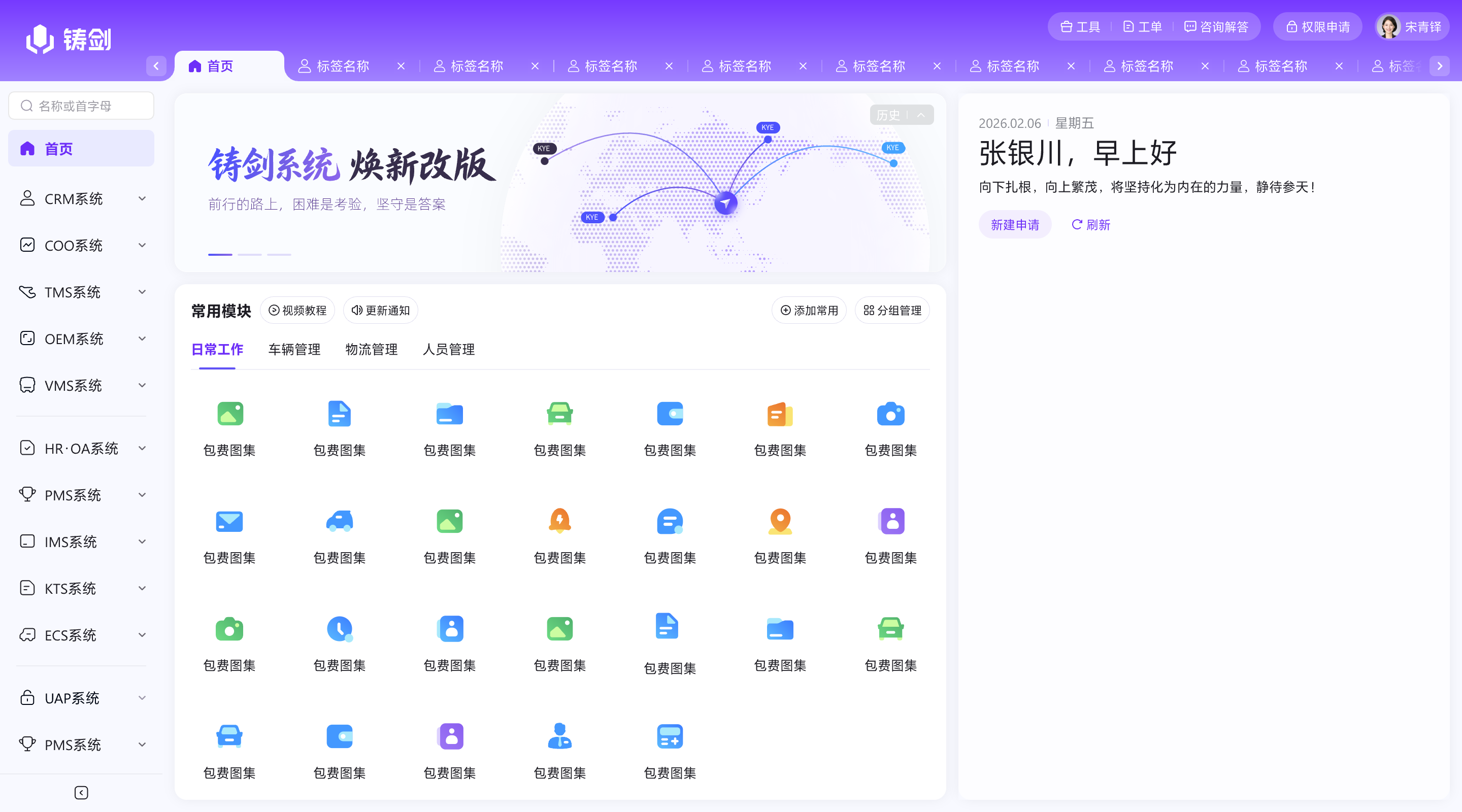This screenshot has width=1462, height=812.
Task: Click the 更新通知 button
Action: (x=380, y=311)
